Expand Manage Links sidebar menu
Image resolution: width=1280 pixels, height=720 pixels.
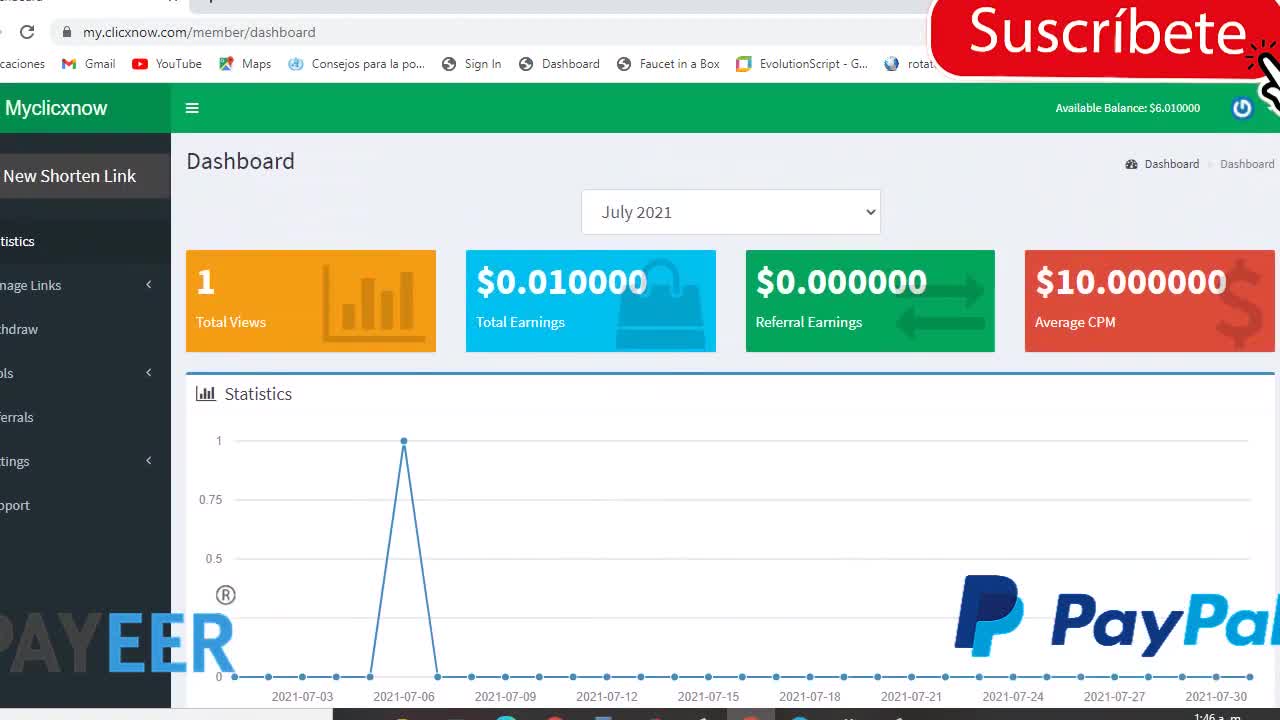tap(85, 285)
